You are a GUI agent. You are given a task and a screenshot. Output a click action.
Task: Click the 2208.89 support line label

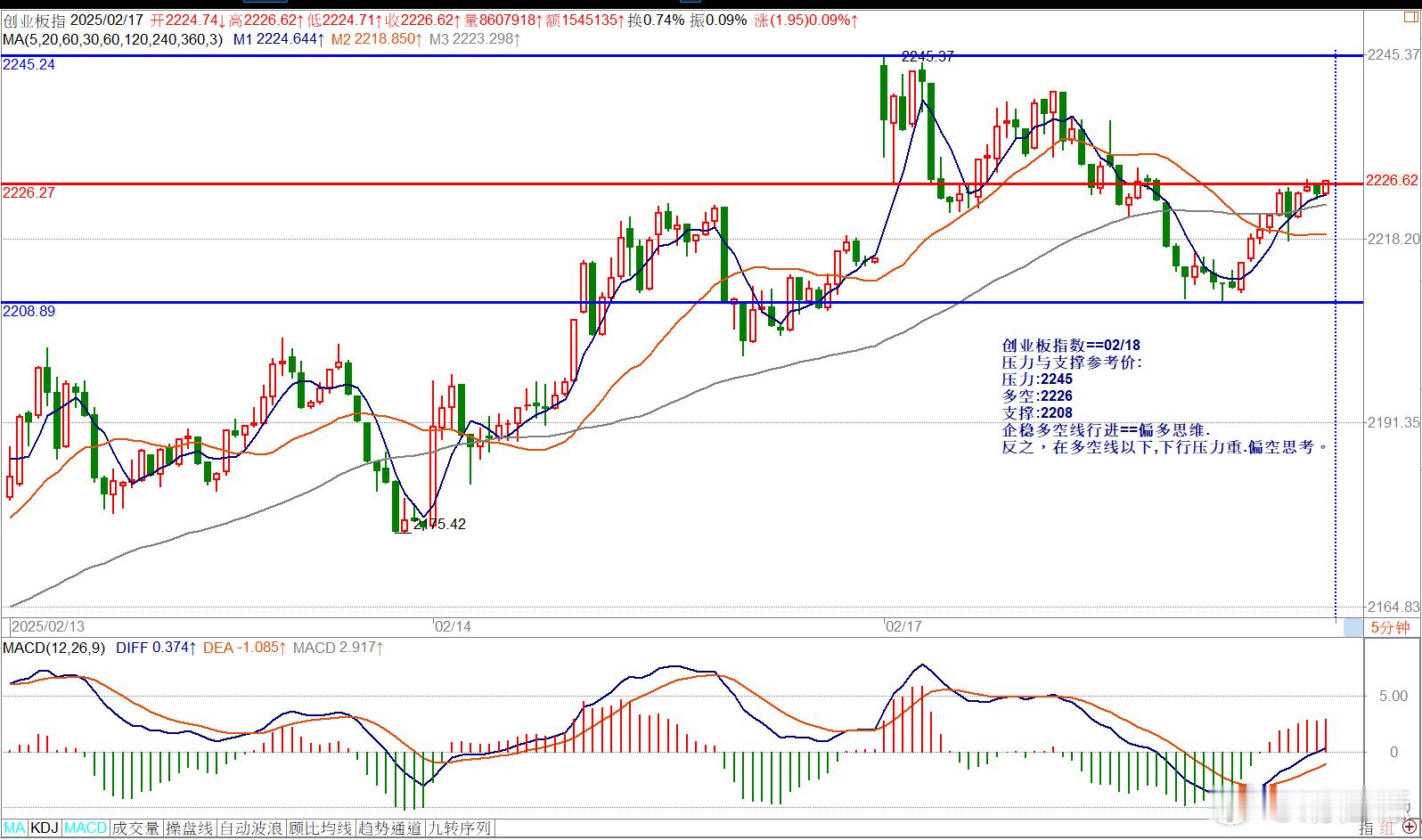click(x=29, y=311)
